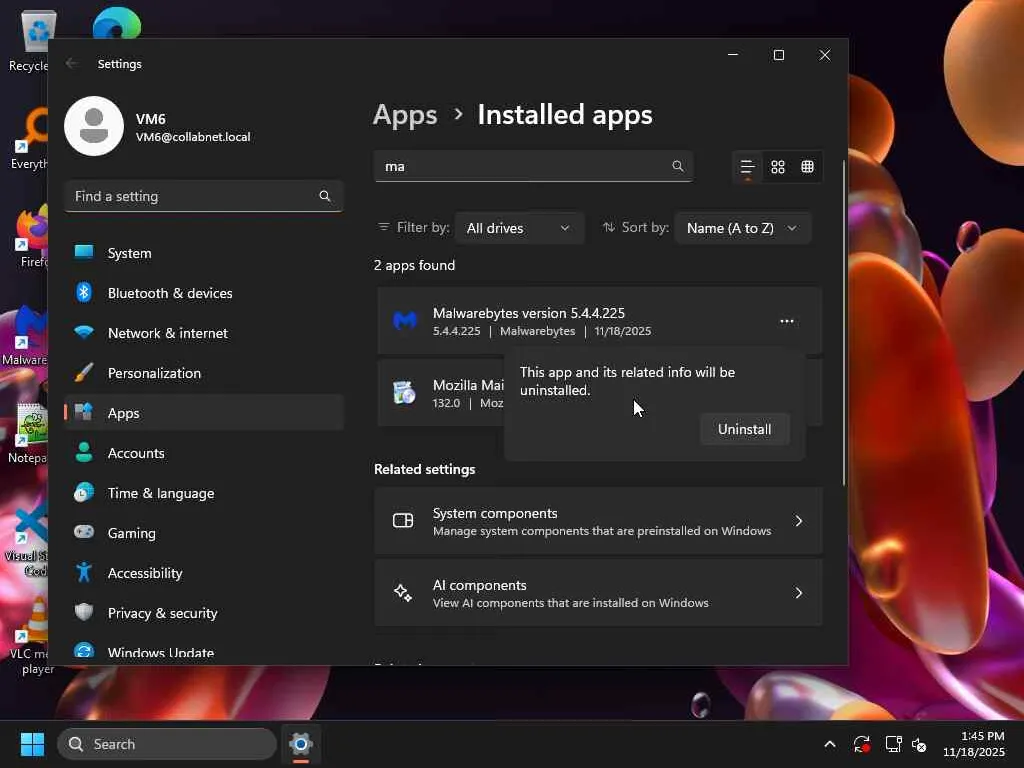Click the magnifier in Find a setting

click(325, 197)
